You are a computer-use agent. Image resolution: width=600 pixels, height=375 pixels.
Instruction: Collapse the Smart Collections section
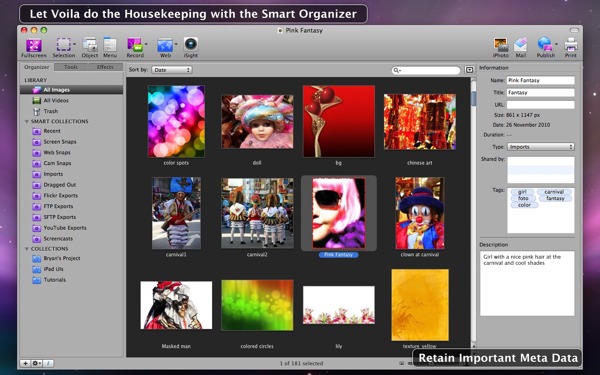click(x=26, y=122)
